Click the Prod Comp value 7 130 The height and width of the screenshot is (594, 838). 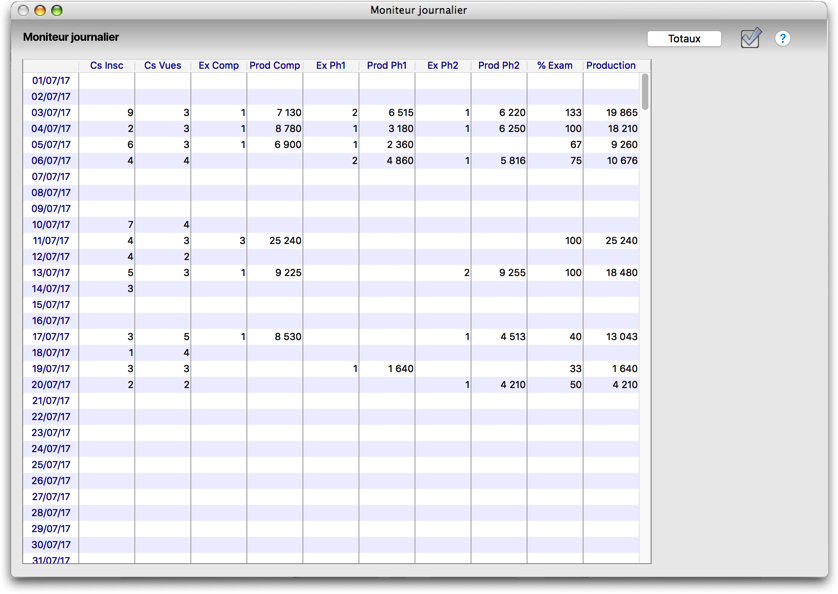click(289, 113)
